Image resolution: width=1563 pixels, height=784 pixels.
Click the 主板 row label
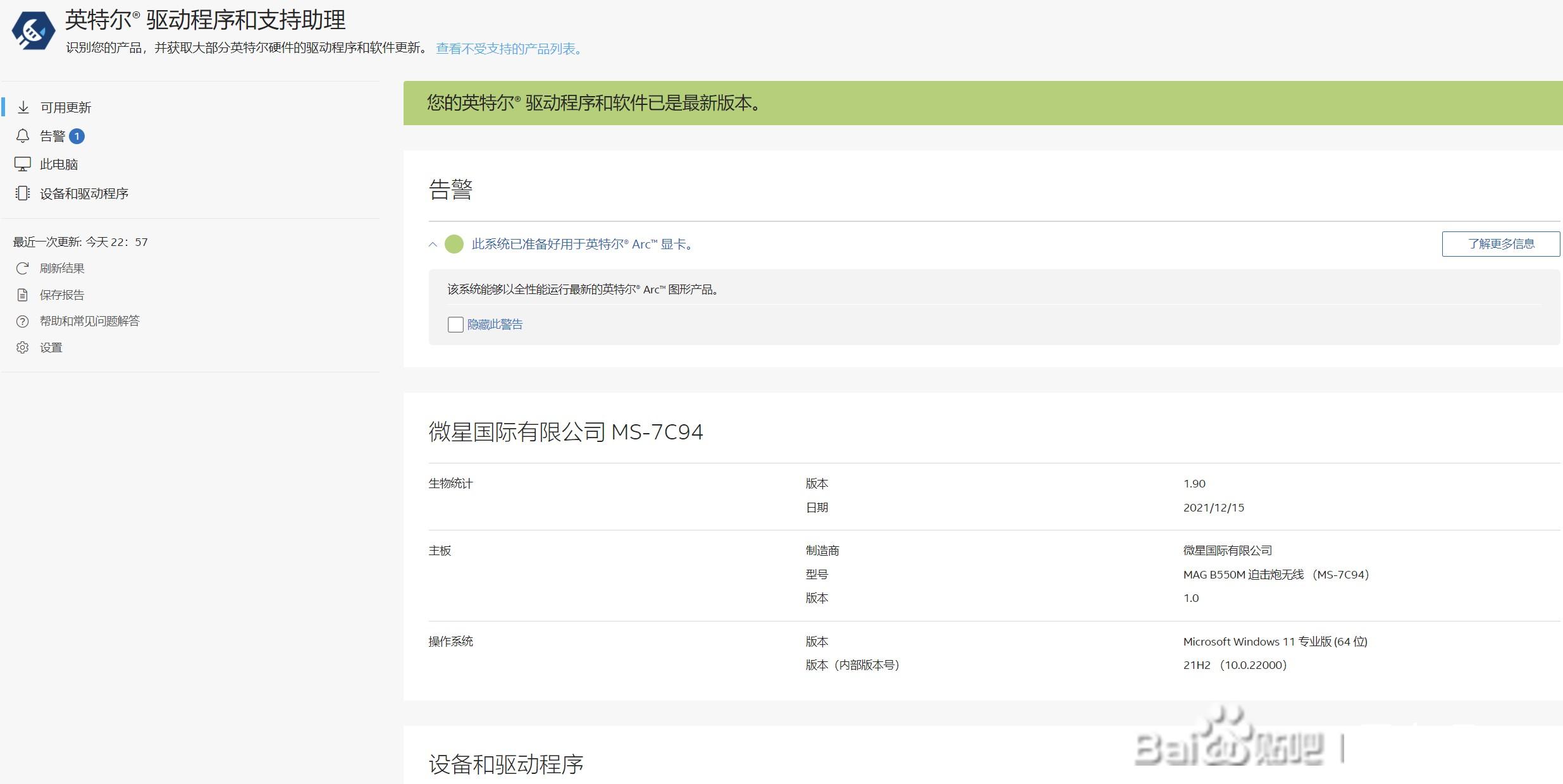pos(440,551)
